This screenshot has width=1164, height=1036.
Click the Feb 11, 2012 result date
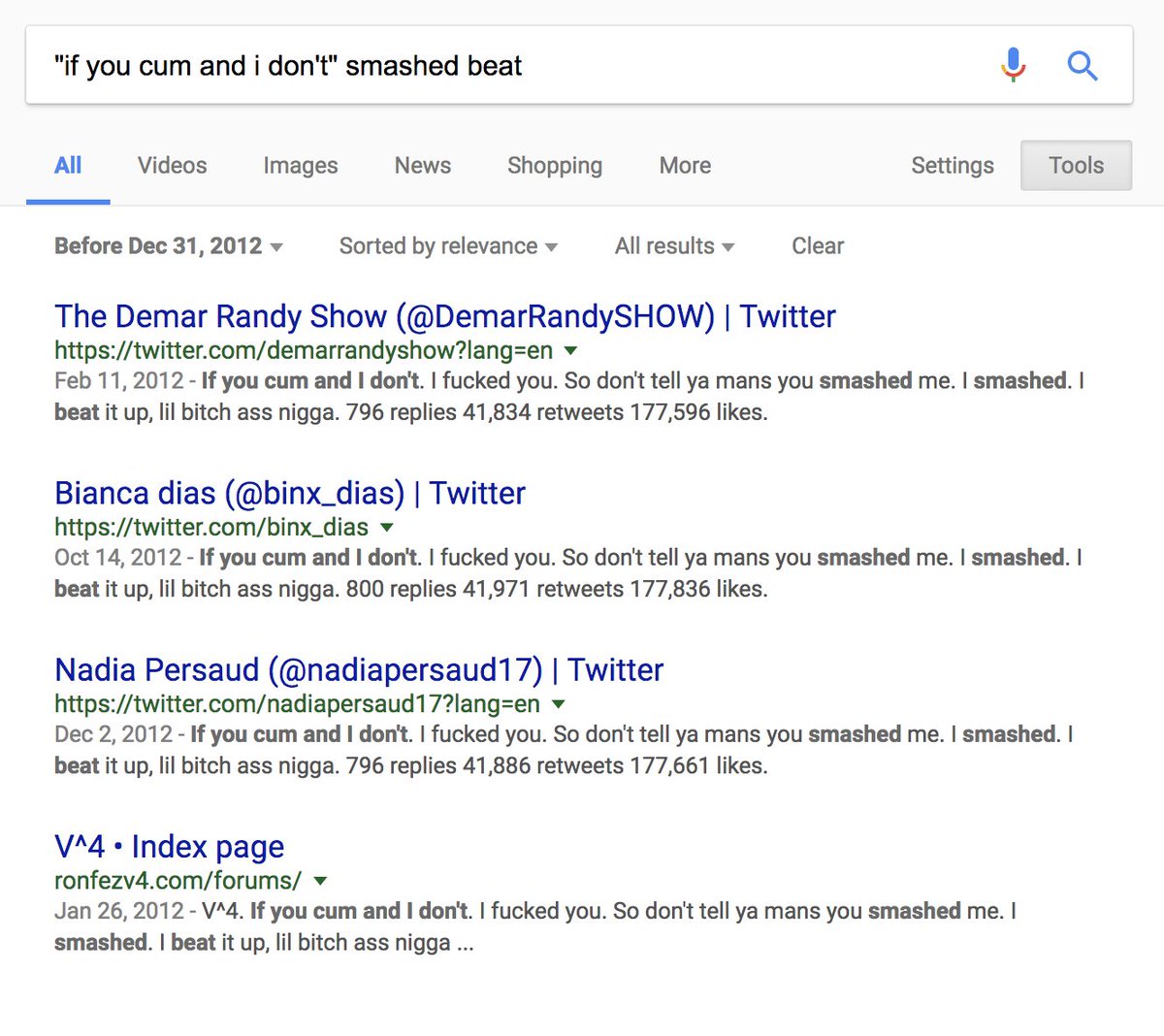[118, 381]
